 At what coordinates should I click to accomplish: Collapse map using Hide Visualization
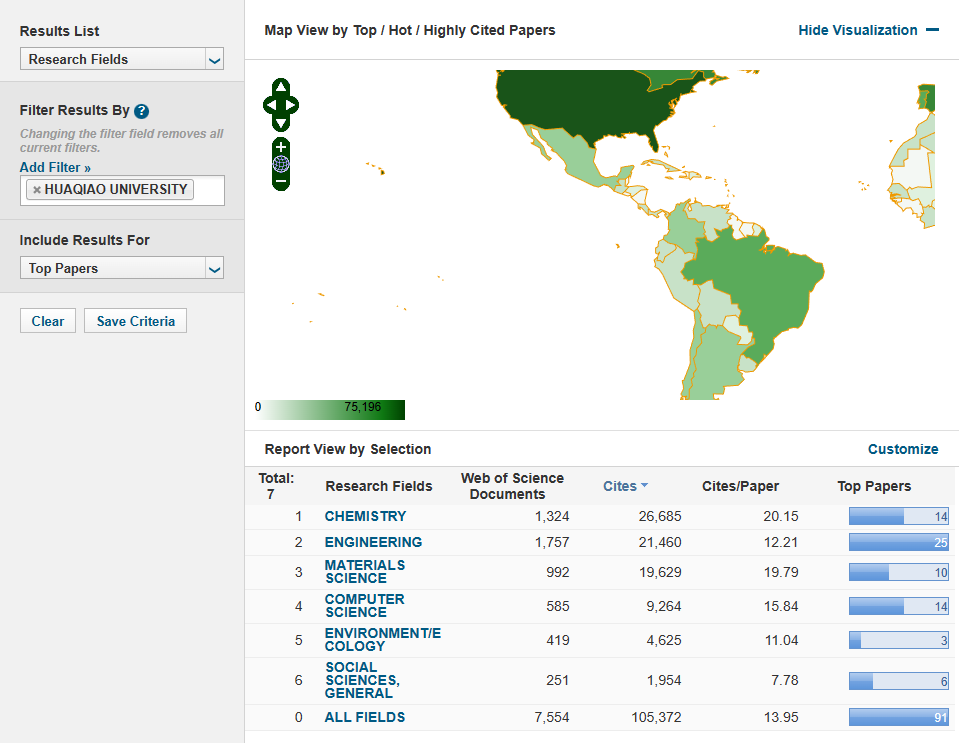point(867,30)
